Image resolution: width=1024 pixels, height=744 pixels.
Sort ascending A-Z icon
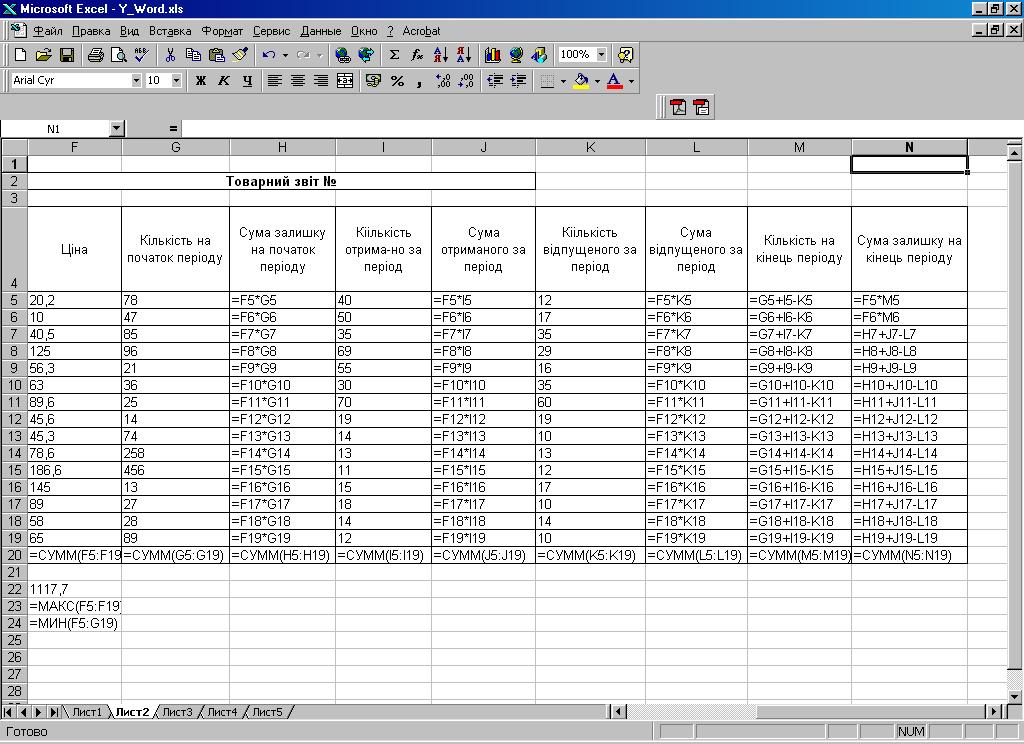441,55
